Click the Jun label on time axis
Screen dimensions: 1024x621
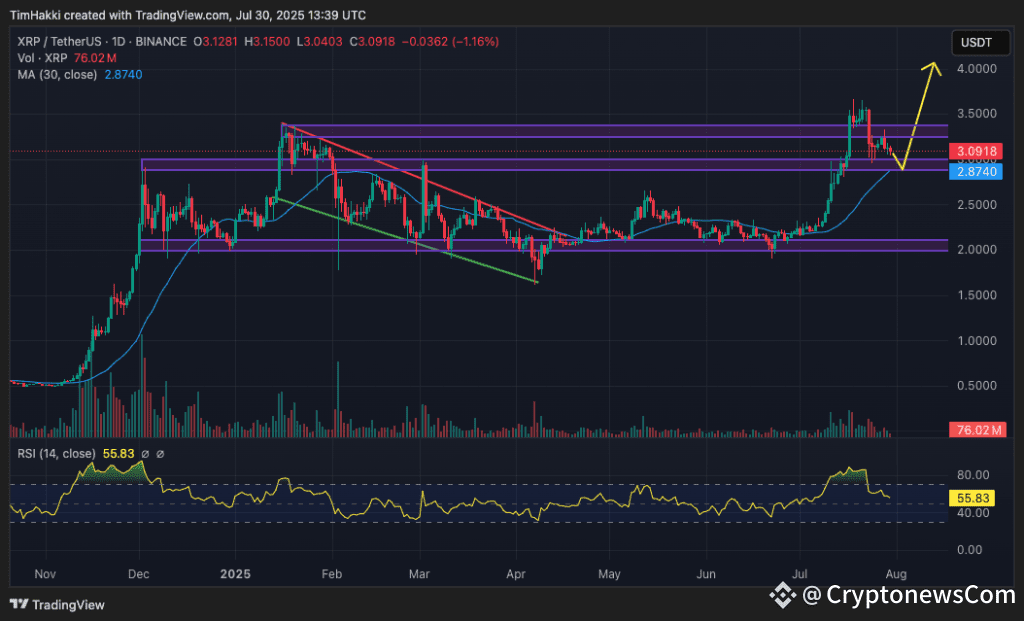click(706, 574)
